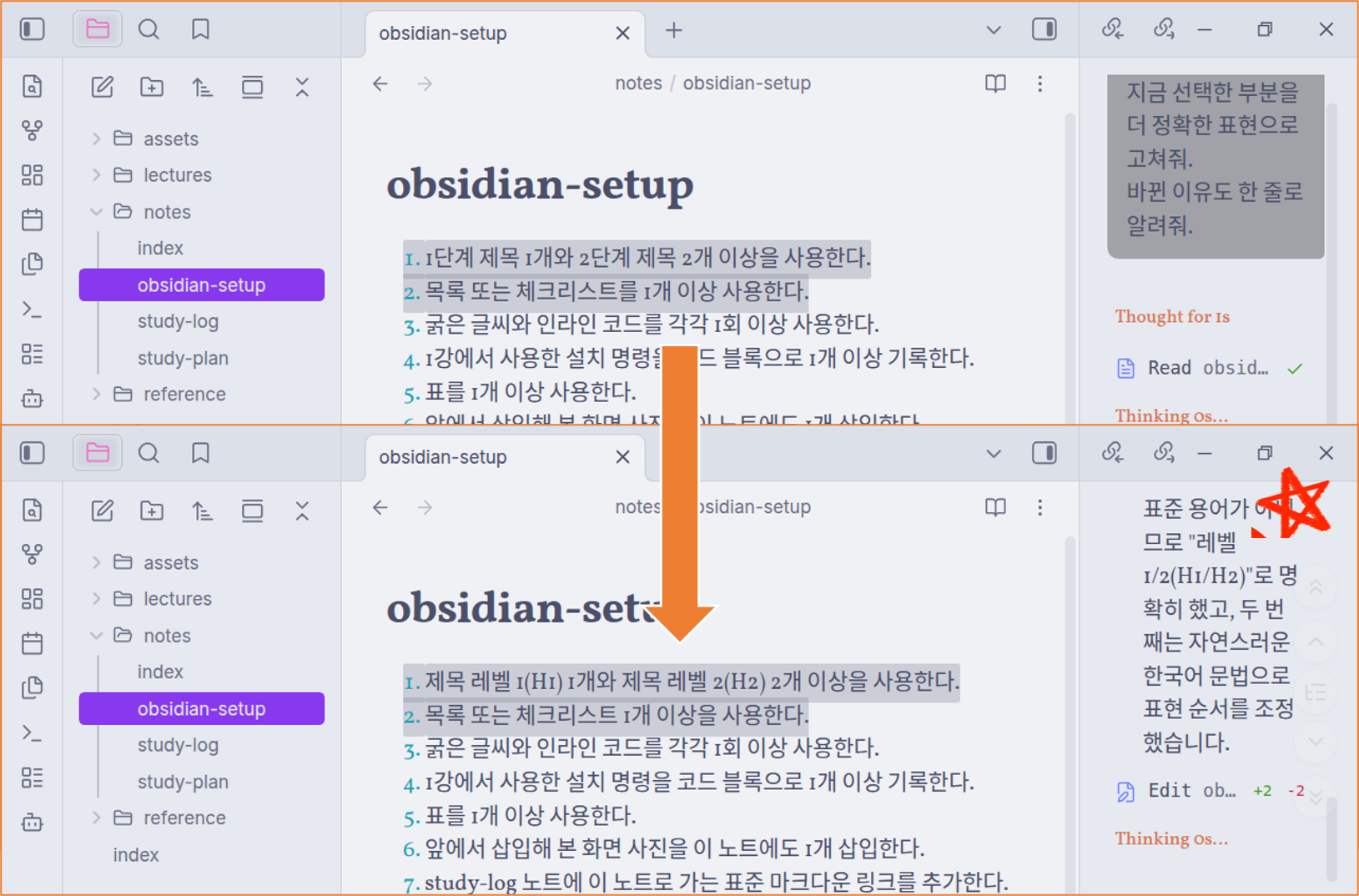
Task: Click the robot ribbon icon in the lower window
Action: click(x=32, y=823)
